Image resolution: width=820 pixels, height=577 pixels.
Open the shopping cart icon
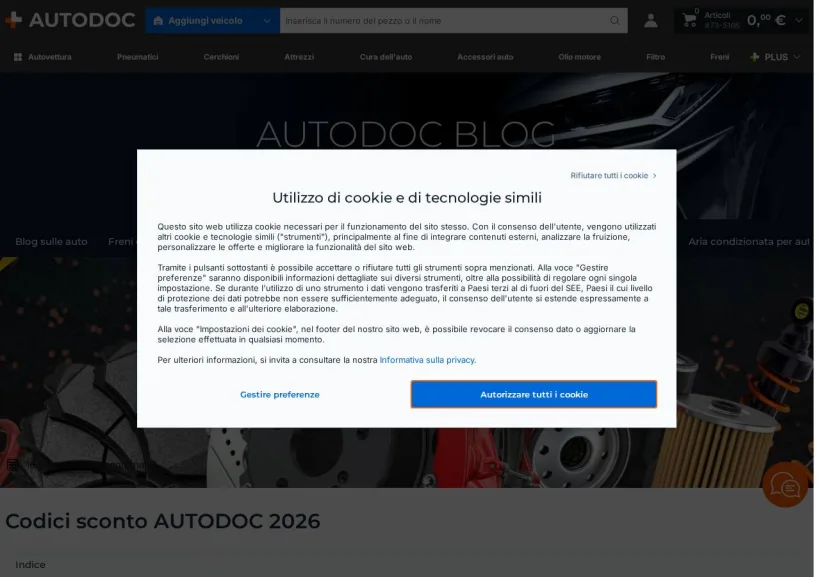(689, 20)
